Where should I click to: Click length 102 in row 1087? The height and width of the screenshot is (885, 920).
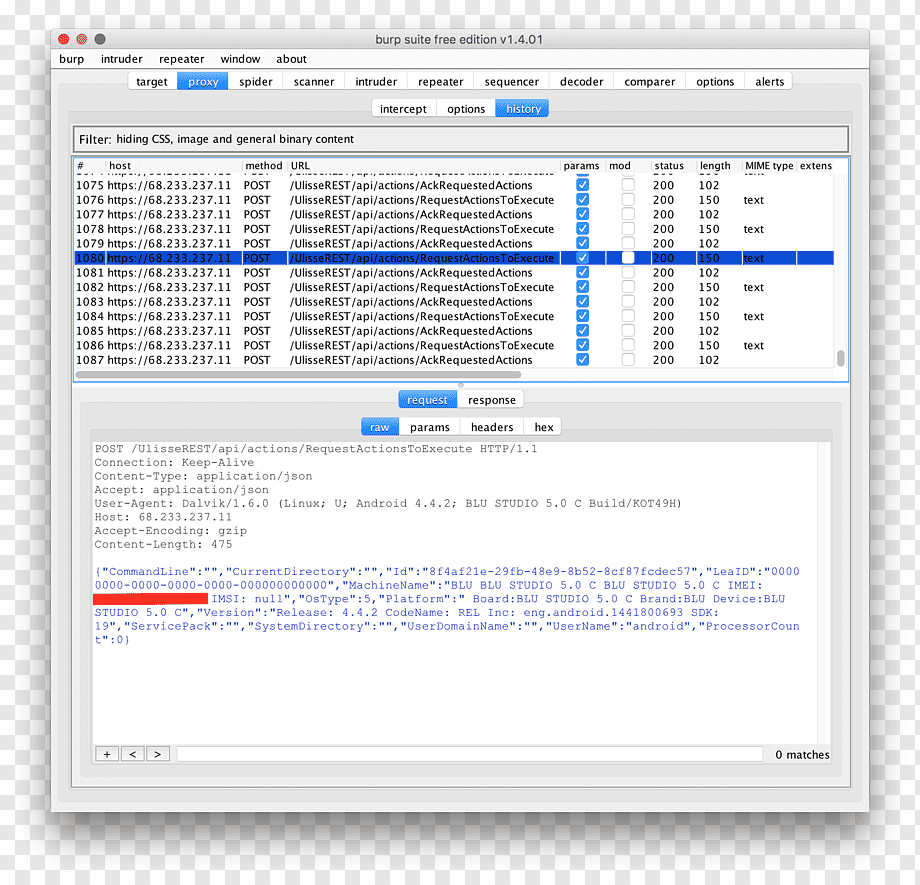pyautogui.click(x=708, y=360)
